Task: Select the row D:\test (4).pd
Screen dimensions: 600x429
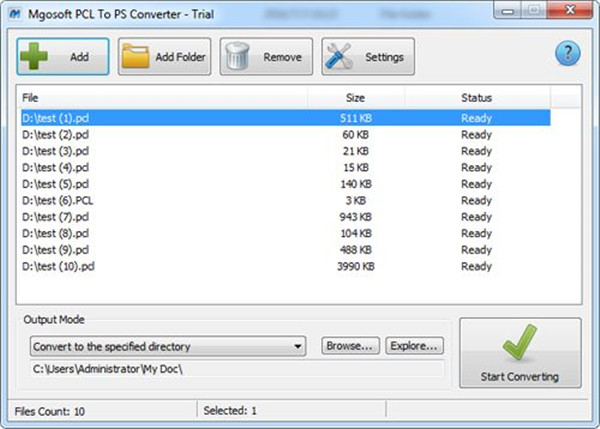Action: coord(286,167)
